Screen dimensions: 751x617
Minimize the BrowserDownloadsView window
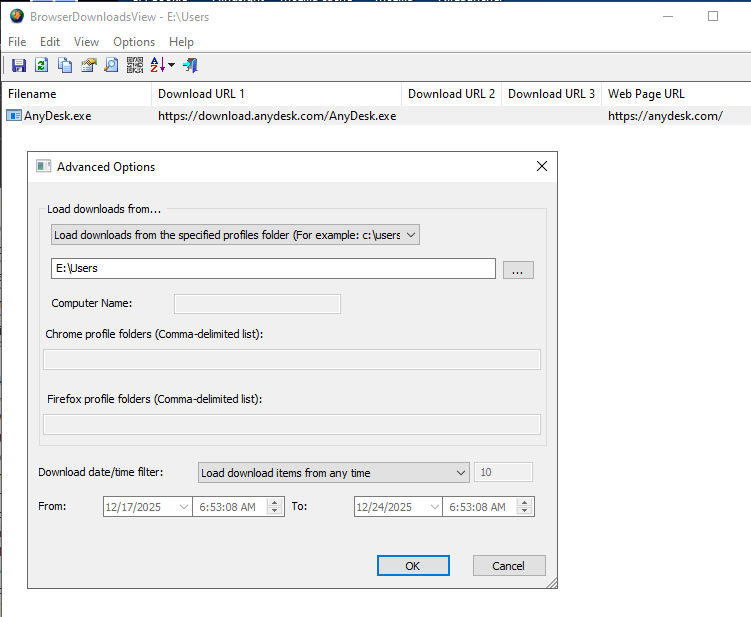click(668, 16)
